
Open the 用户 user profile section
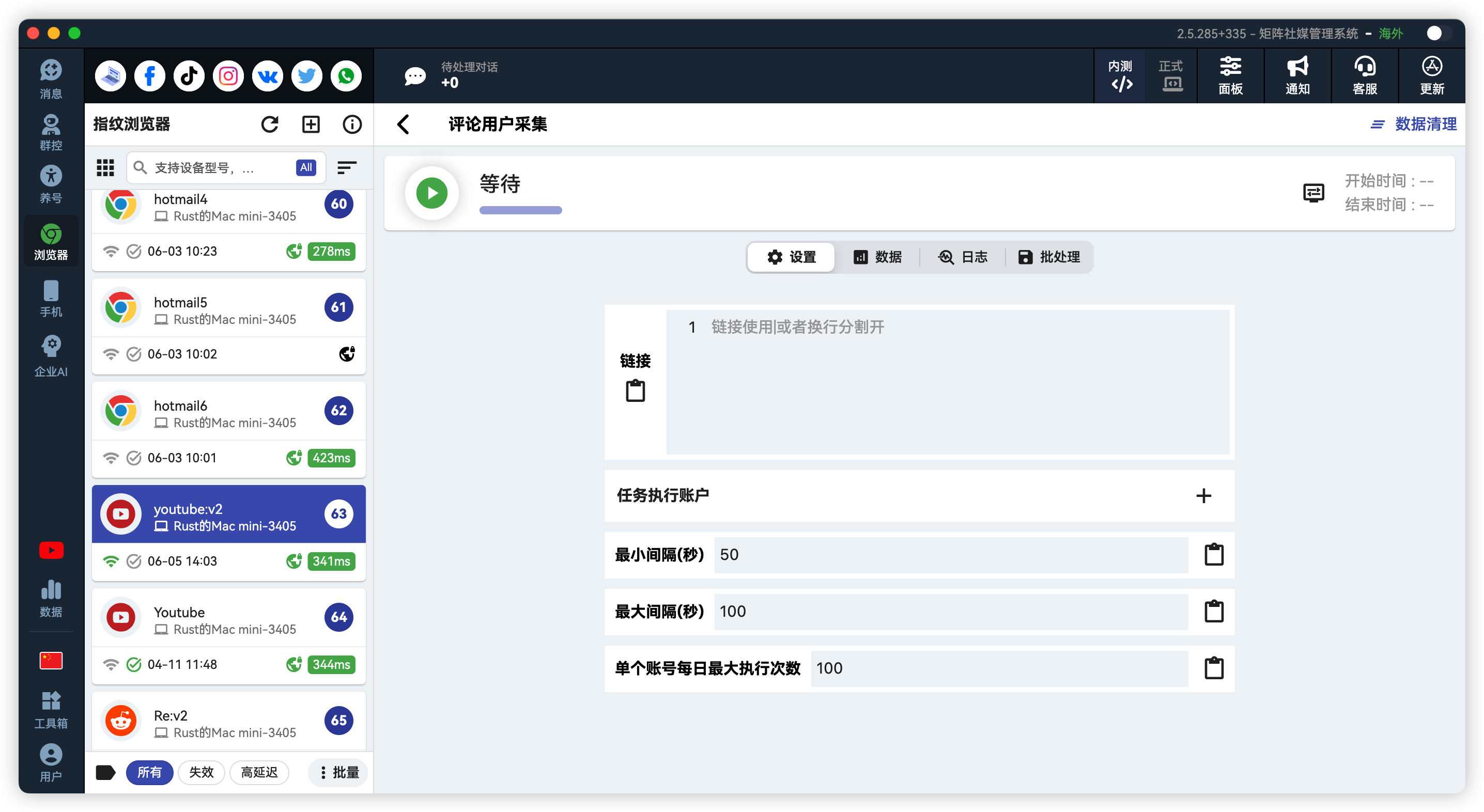tap(51, 762)
